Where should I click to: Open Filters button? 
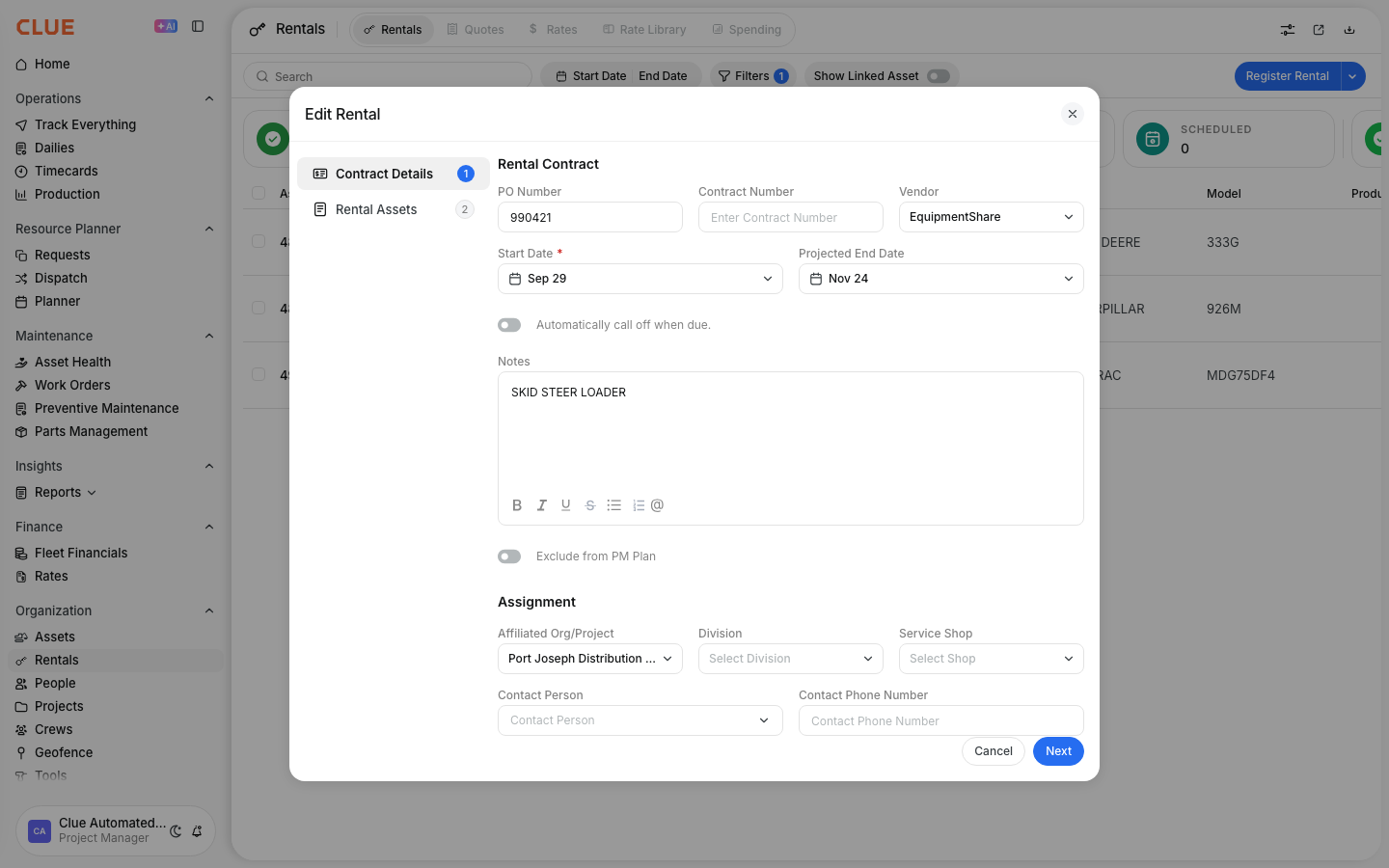(x=753, y=76)
